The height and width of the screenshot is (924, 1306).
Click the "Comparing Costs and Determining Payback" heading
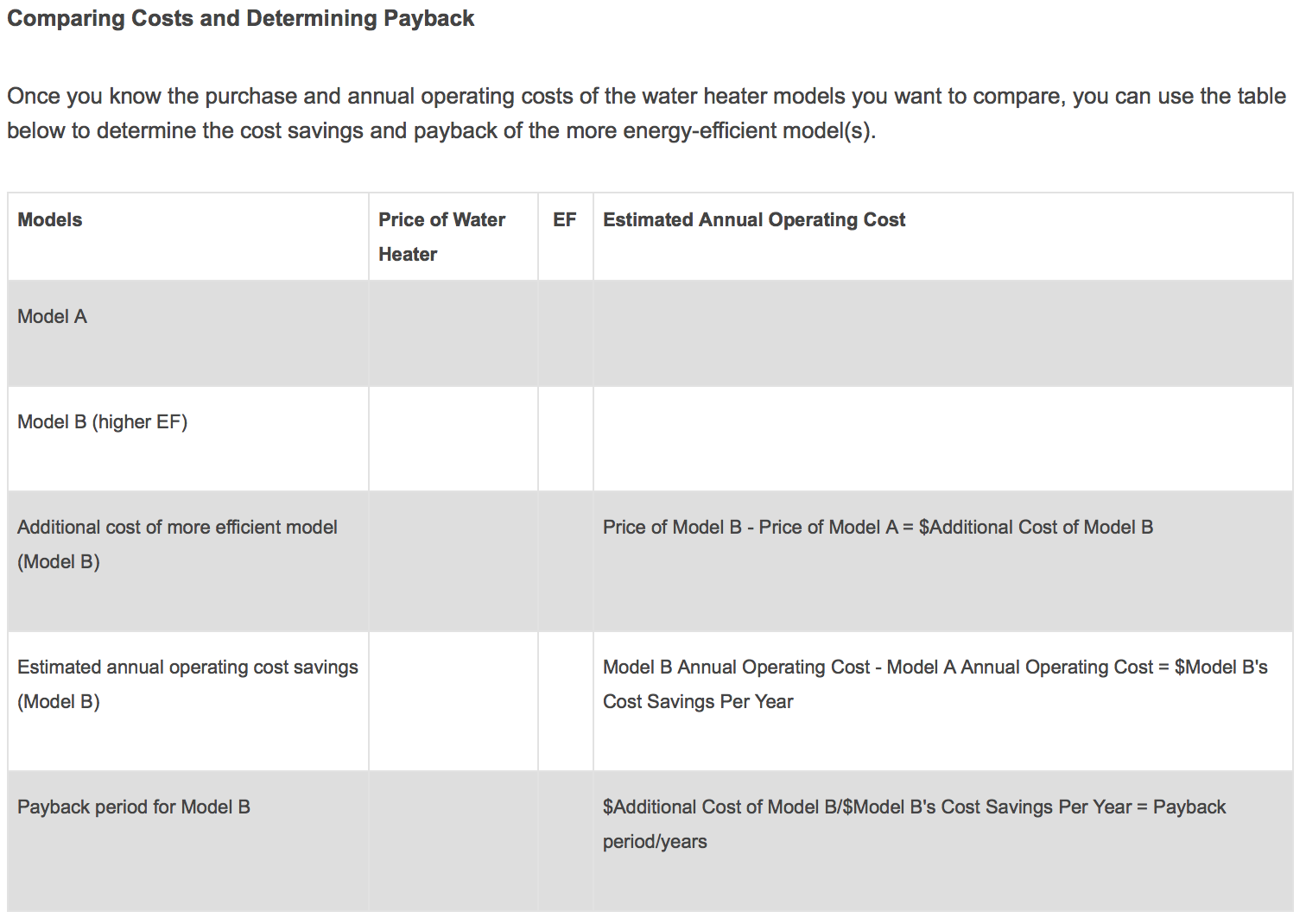point(240,18)
